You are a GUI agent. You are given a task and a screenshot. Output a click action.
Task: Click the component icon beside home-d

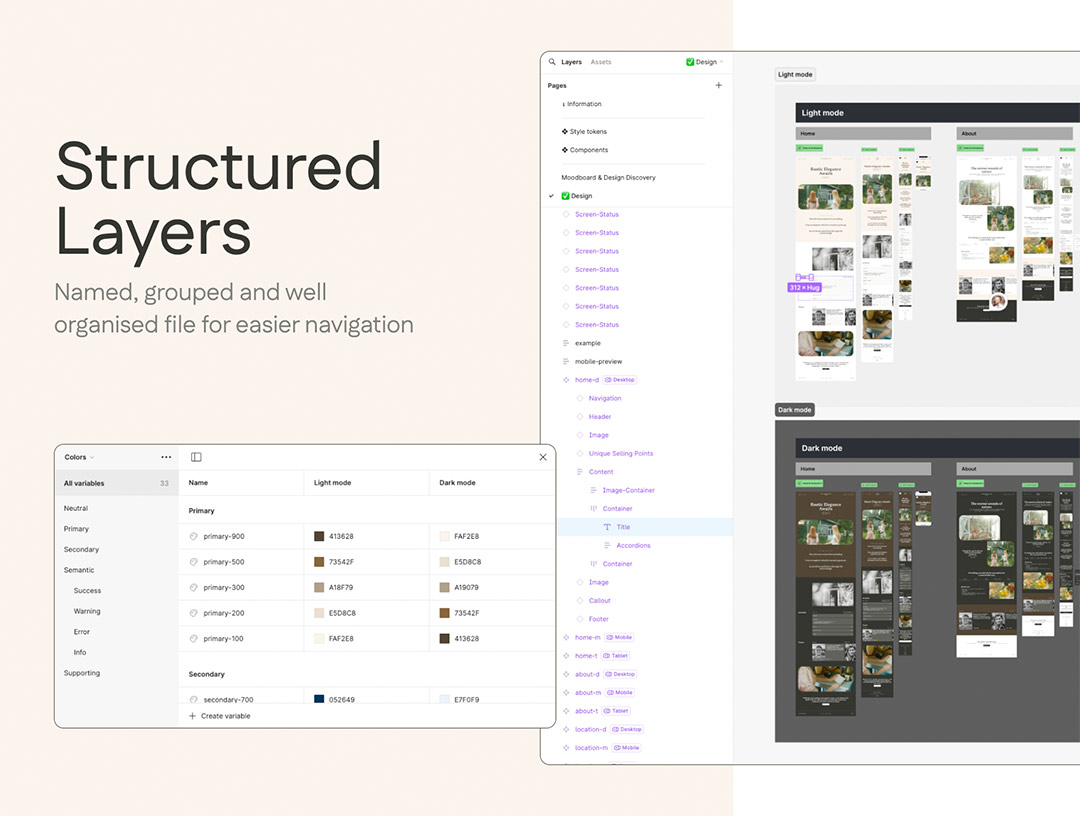coord(566,380)
